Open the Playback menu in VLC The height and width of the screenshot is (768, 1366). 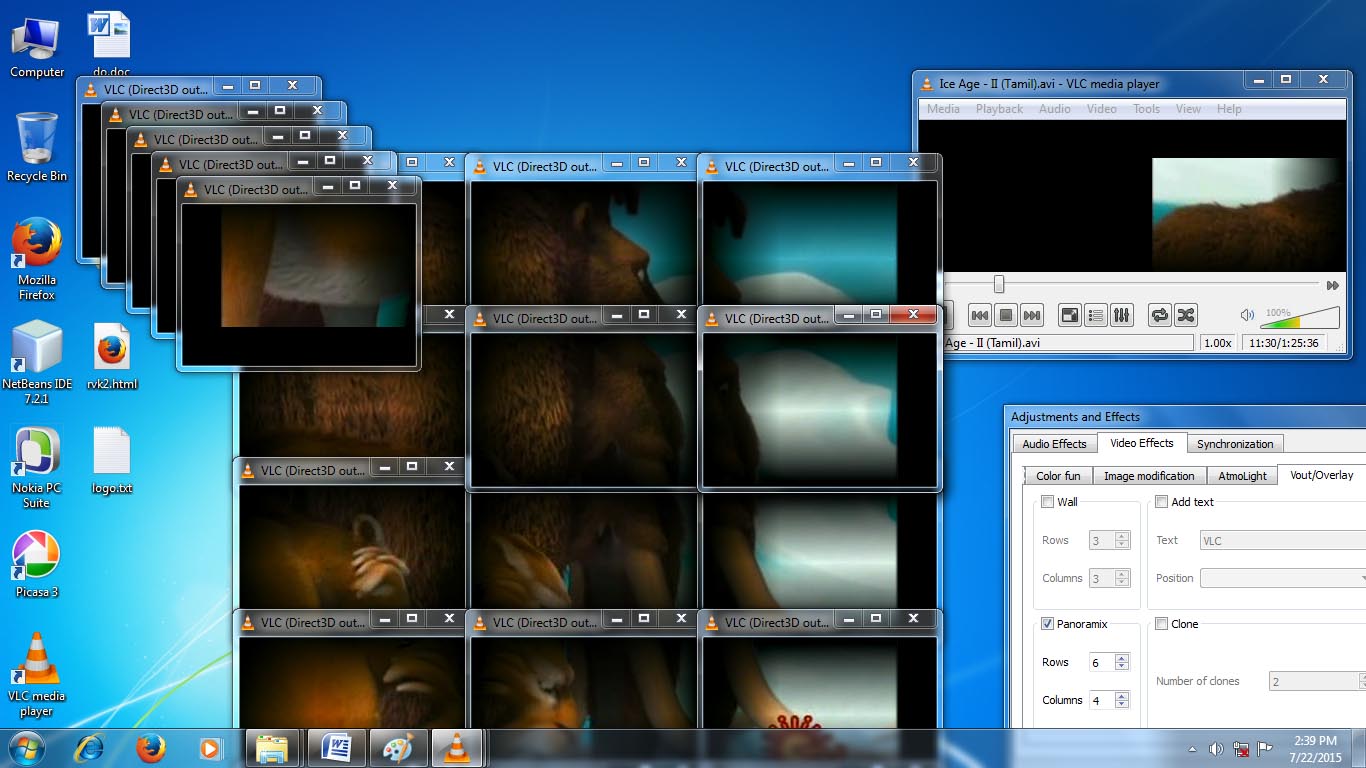998,109
